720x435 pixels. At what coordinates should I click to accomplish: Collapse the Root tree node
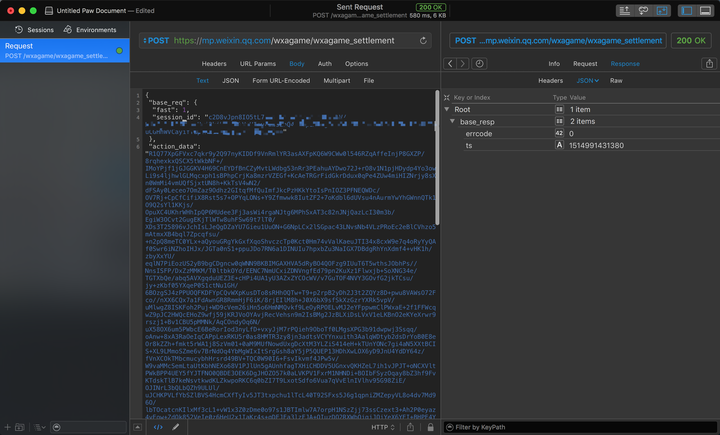tap(447, 109)
